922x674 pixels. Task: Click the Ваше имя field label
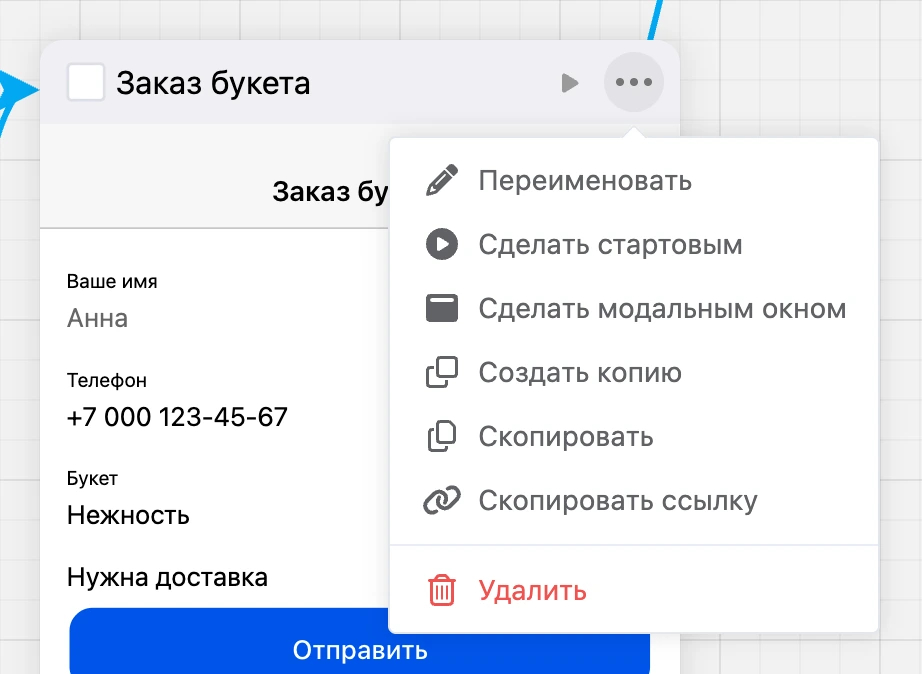click(x=112, y=281)
